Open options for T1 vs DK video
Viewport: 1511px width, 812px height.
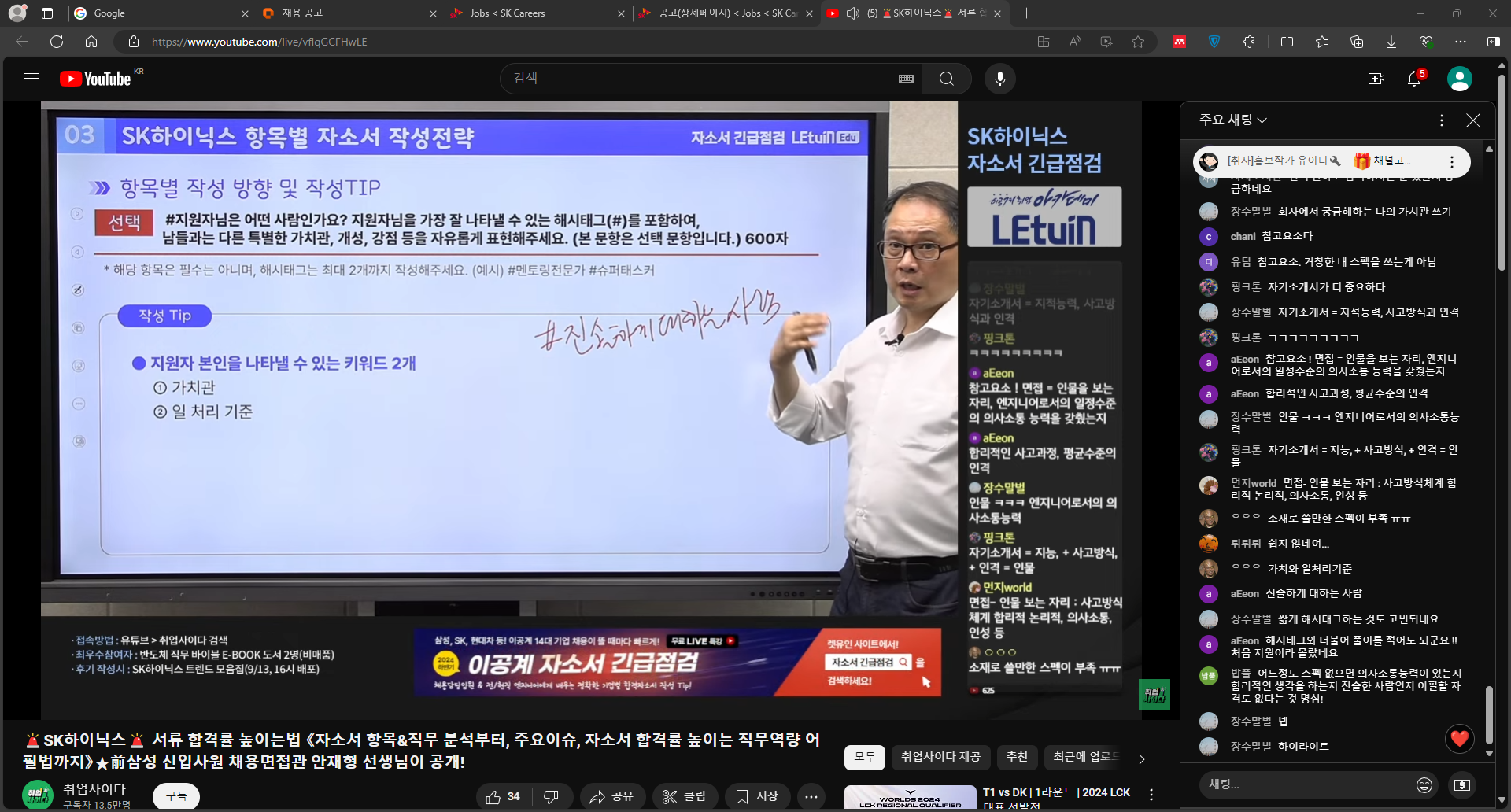1151,795
